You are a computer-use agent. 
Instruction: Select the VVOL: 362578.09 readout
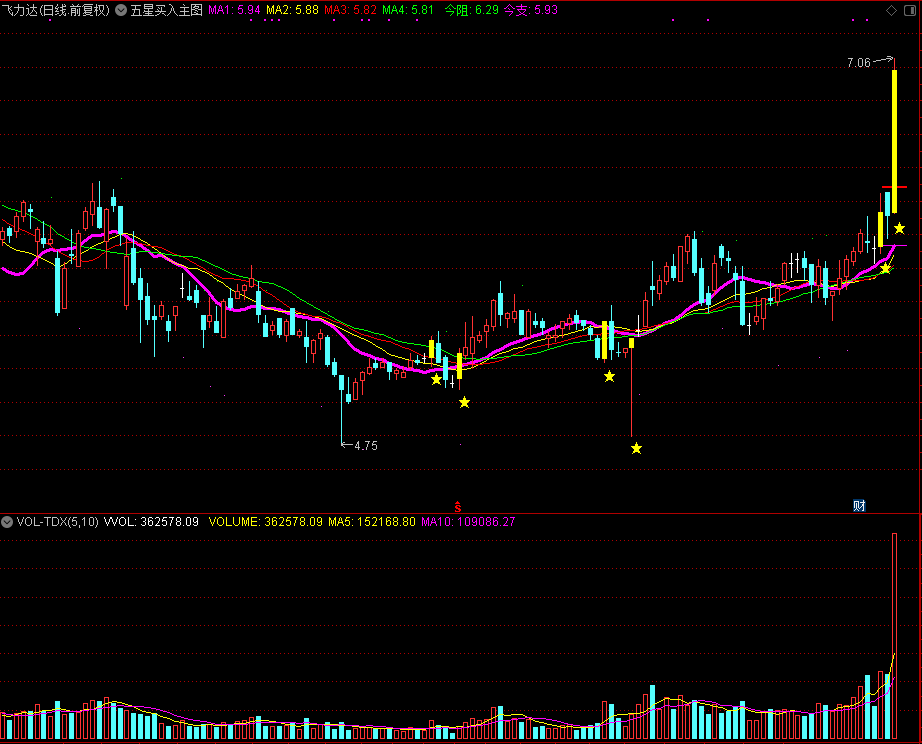point(151,522)
